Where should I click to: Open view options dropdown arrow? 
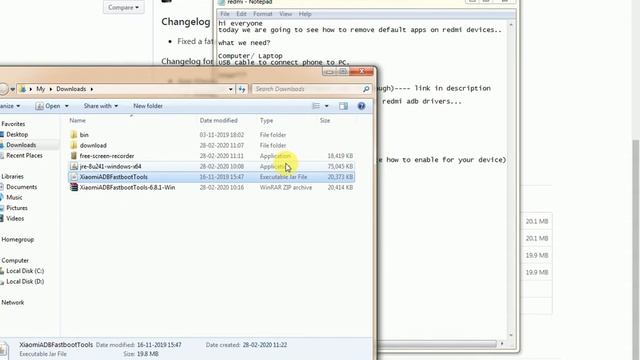point(327,106)
